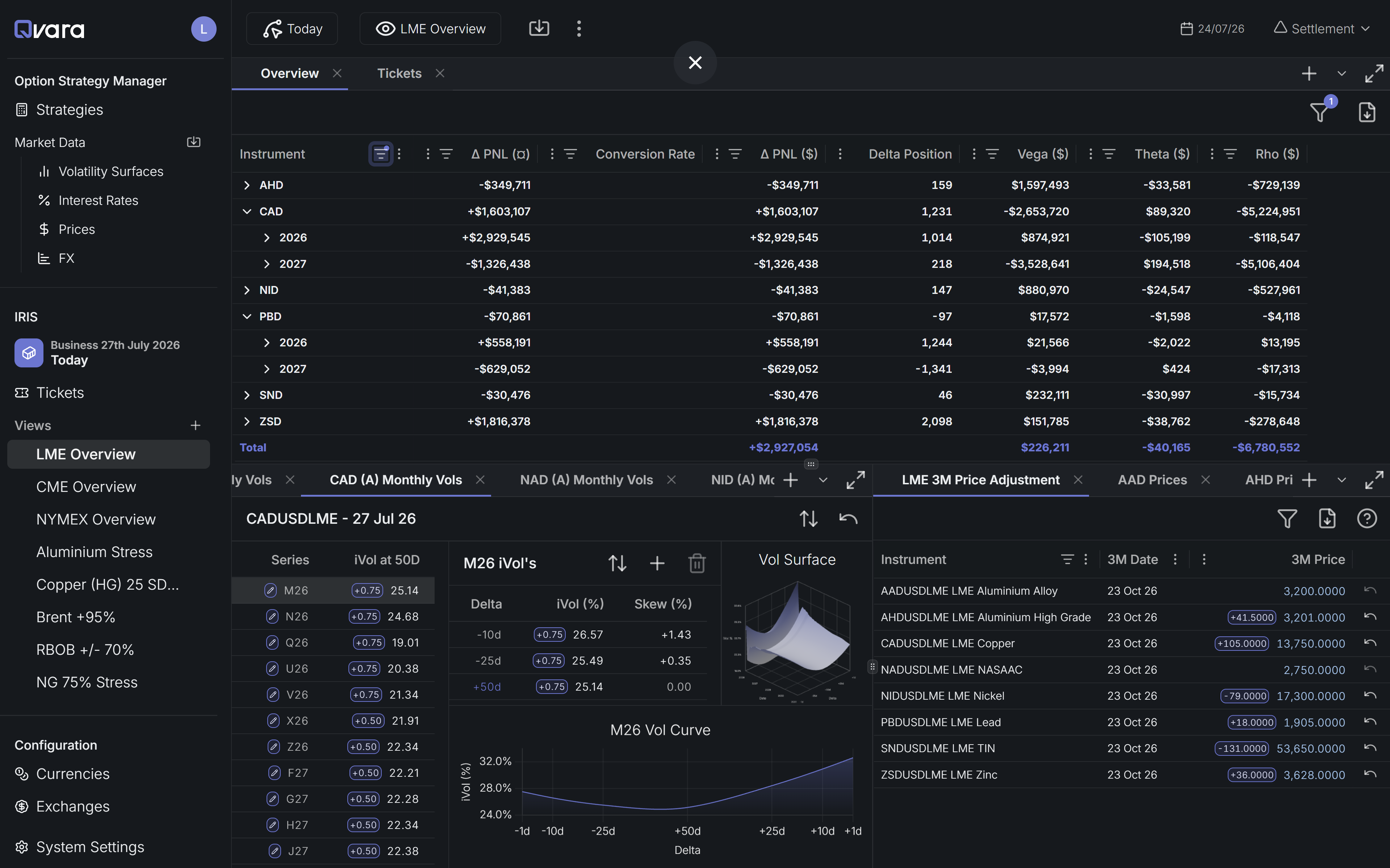Click the Today button
The height and width of the screenshot is (868, 1390).
292,29
